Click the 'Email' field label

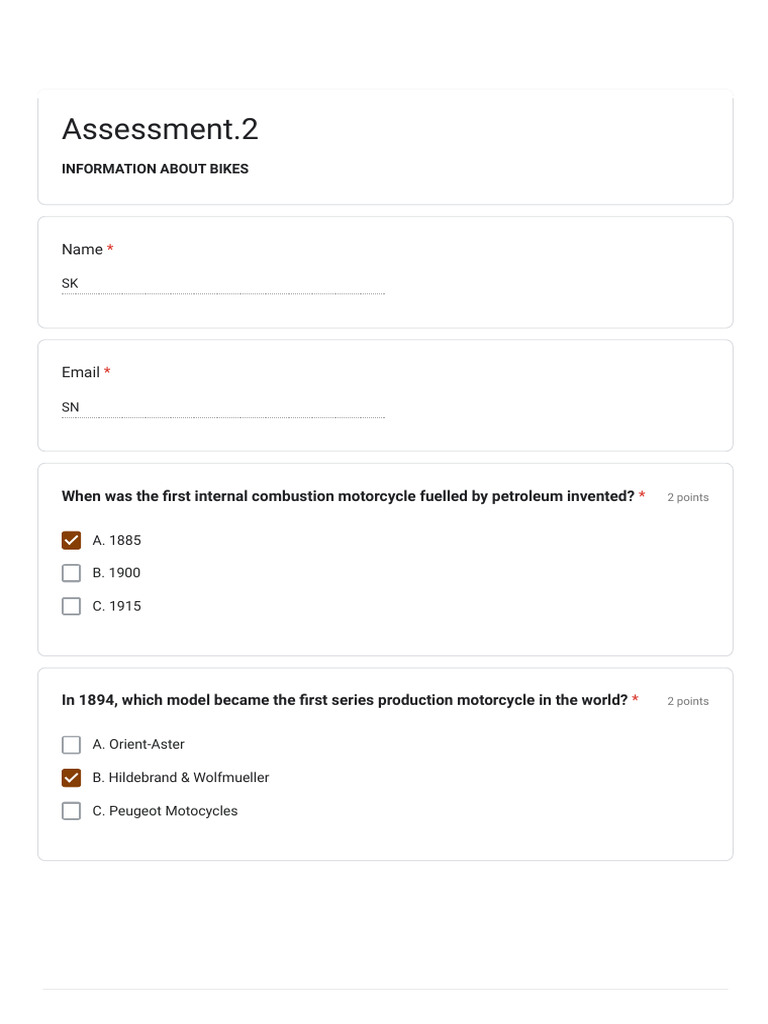(x=81, y=372)
